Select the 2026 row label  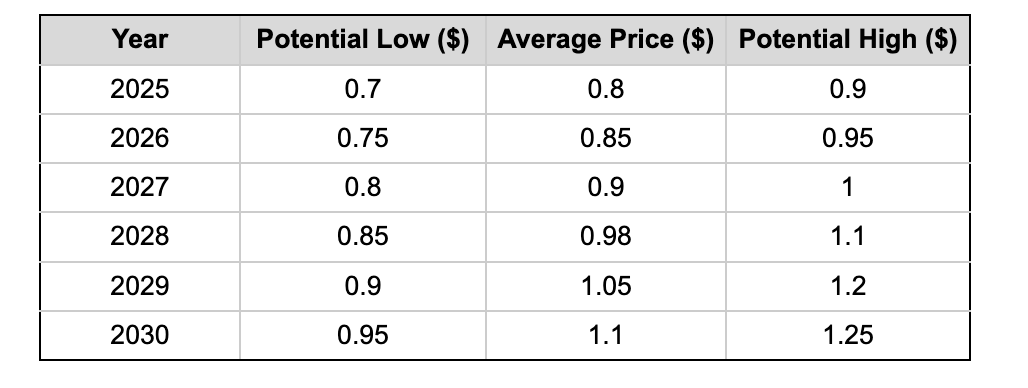pyautogui.click(x=140, y=138)
